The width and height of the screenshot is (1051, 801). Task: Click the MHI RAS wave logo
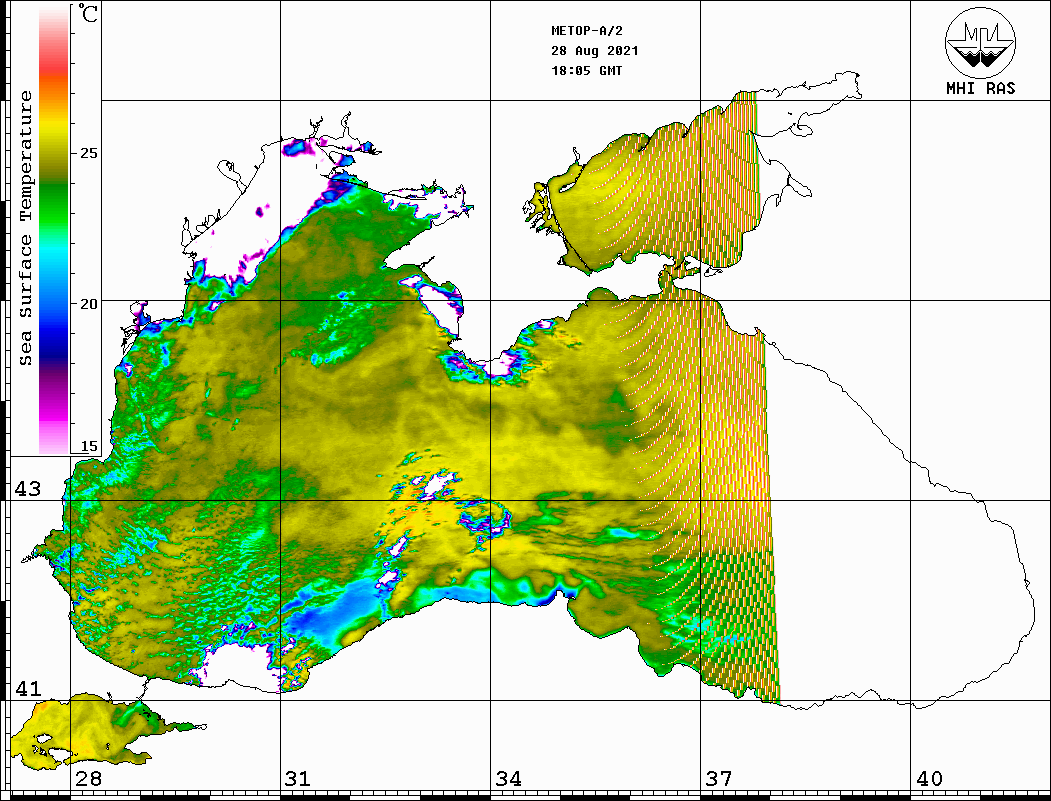pos(980,42)
